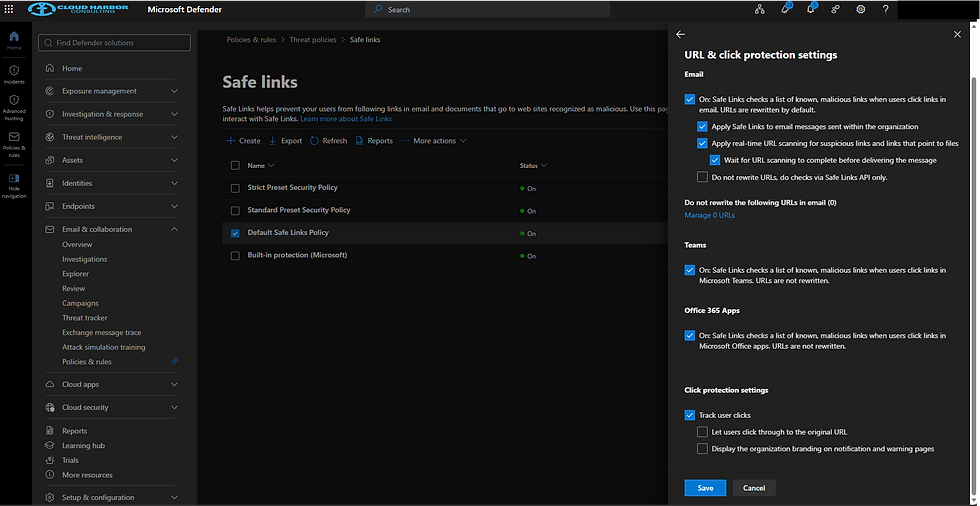This screenshot has height=506, width=980.
Task: Click Manage 0 URLs link
Action: [709, 215]
